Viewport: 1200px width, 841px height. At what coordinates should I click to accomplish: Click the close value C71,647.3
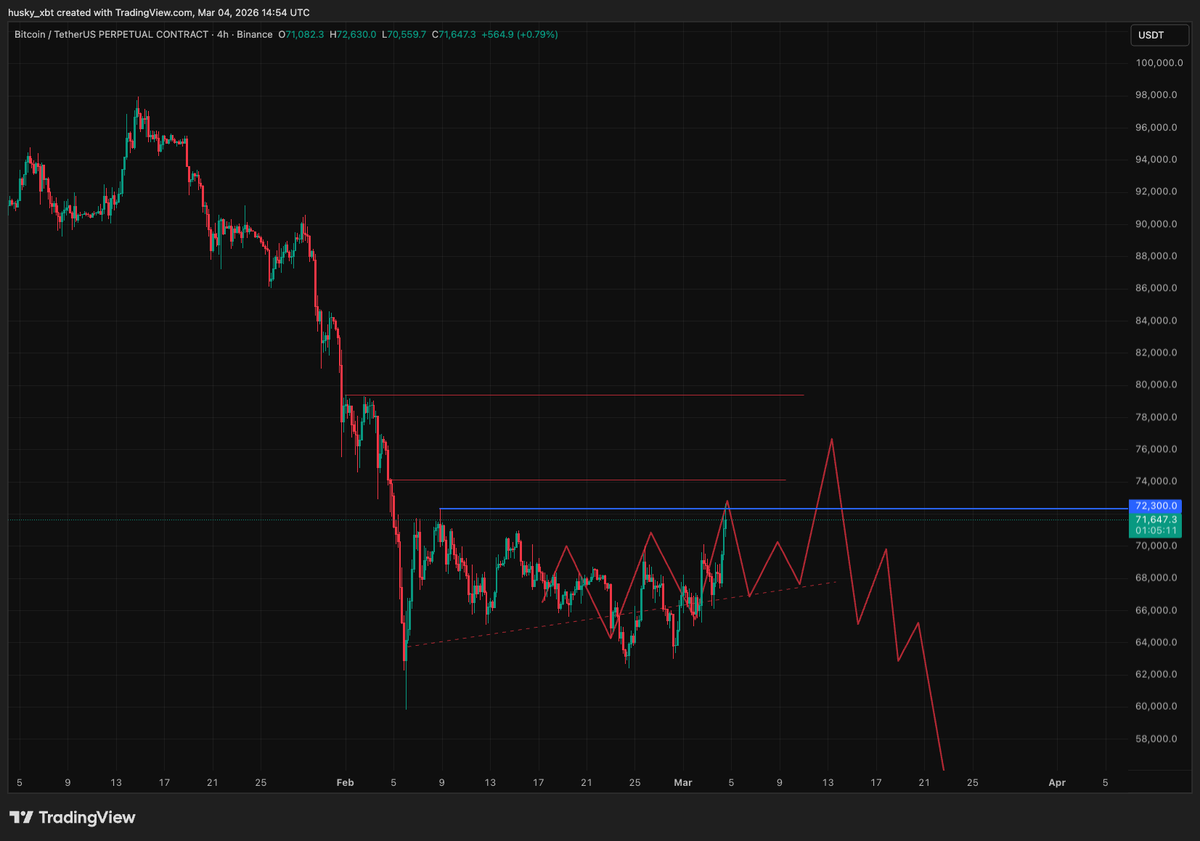(x=452, y=34)
